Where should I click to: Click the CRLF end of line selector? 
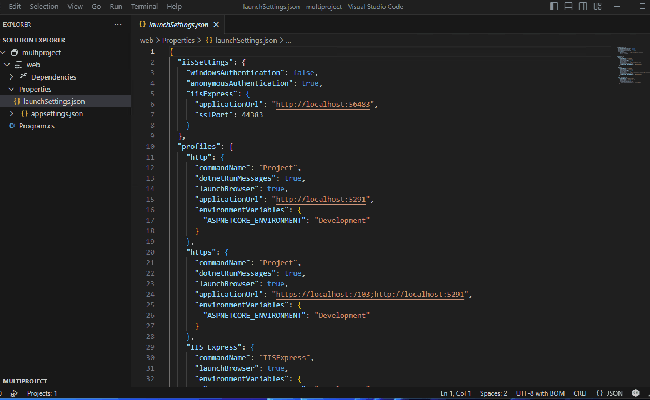[x=580, y=393]
